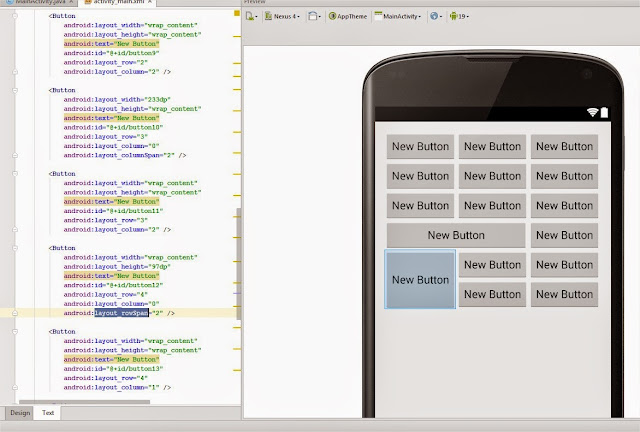Screen dimensions: 640x432
Task: Click the wifi icon in phone status bar
Action: coord(592,112)
